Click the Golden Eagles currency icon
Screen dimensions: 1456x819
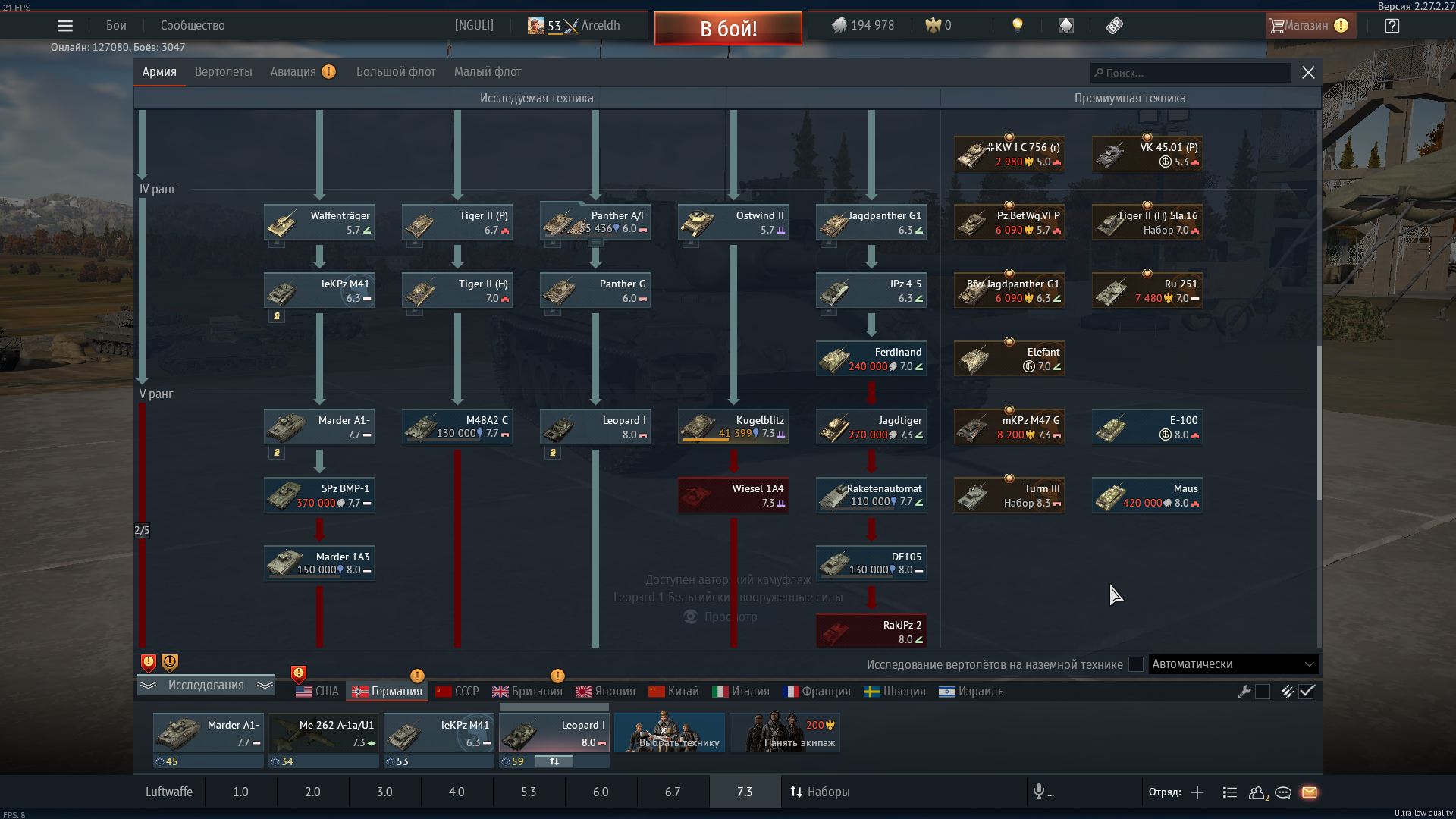[933, 26]
